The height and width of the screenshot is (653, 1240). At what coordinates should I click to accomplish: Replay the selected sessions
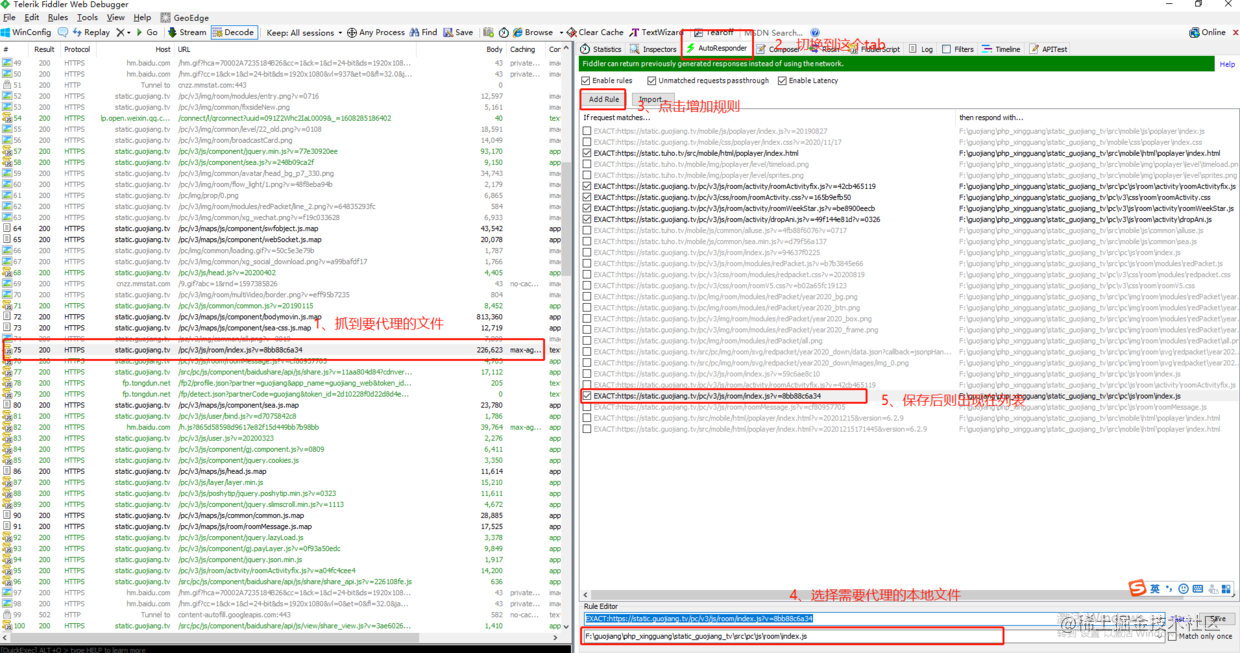point(90,32)
